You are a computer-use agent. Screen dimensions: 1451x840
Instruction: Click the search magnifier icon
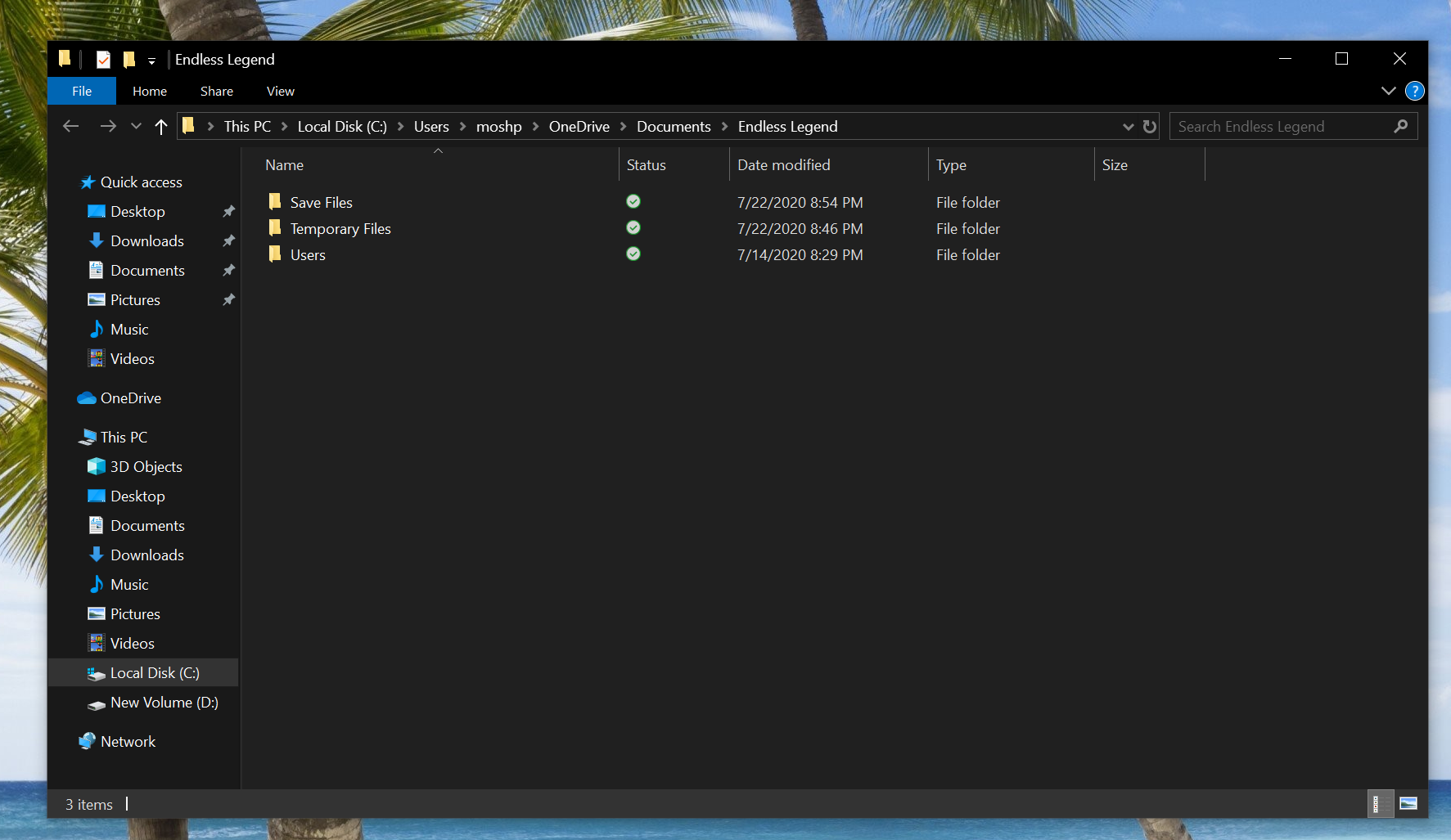click(1401, 126)
